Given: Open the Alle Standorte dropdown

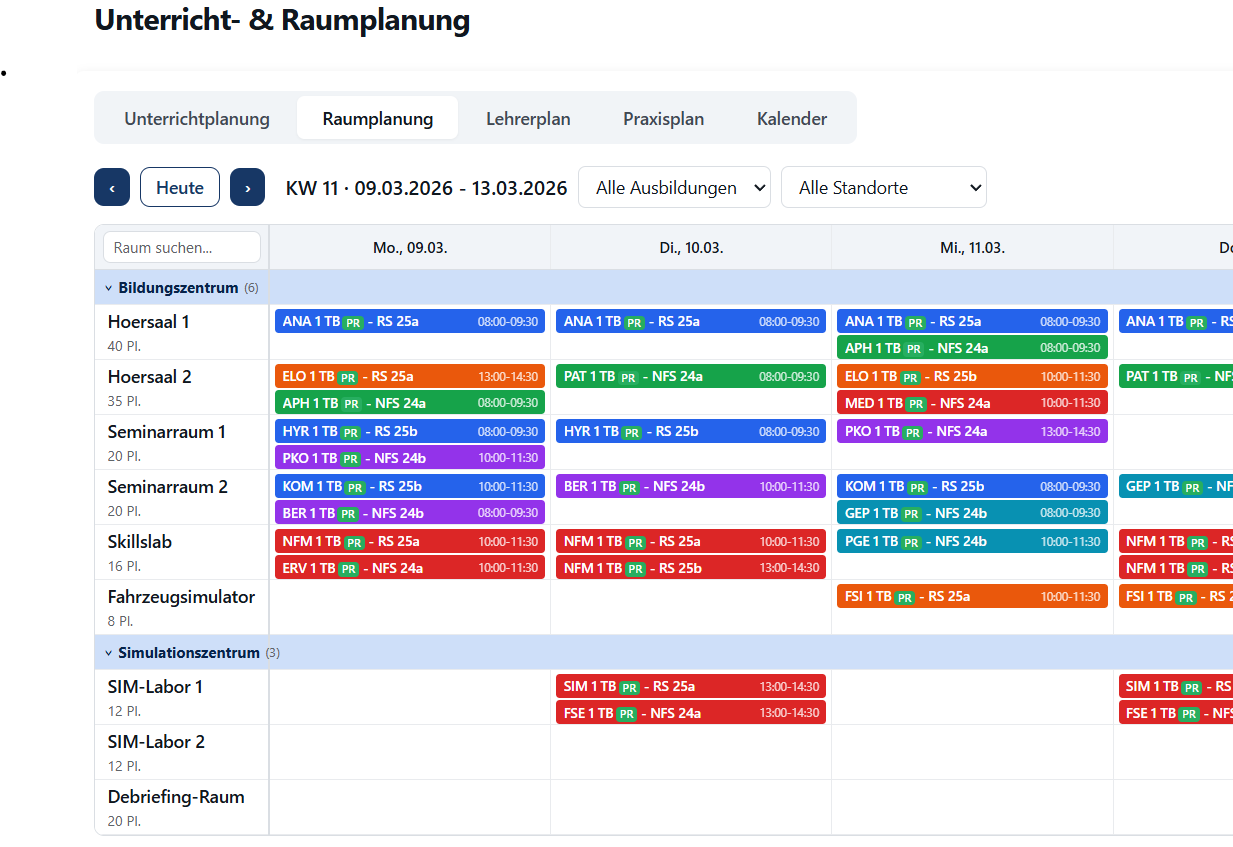Looking at the screenshot, I should coord(883,187).
